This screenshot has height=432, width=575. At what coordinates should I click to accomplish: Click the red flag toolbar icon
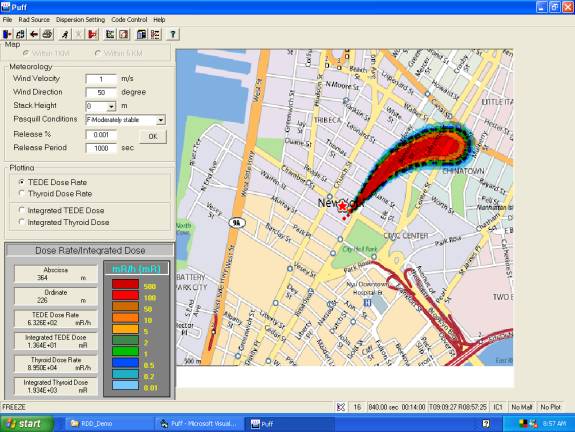[x=92, y=34]
